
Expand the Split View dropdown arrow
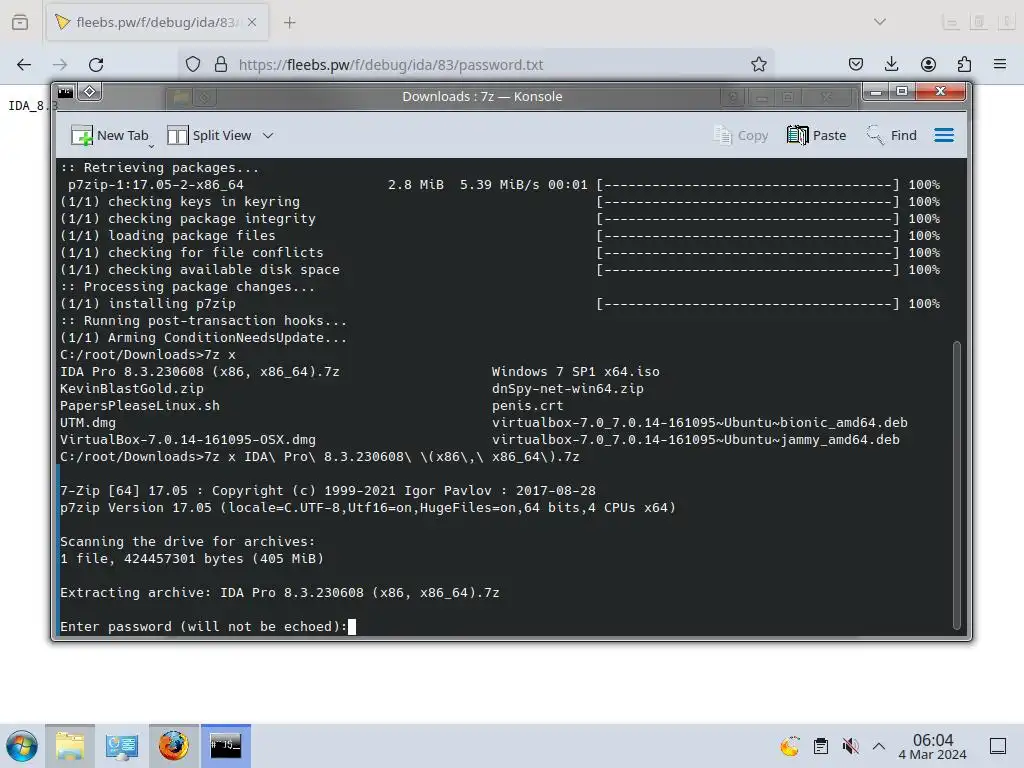point(268,136)
